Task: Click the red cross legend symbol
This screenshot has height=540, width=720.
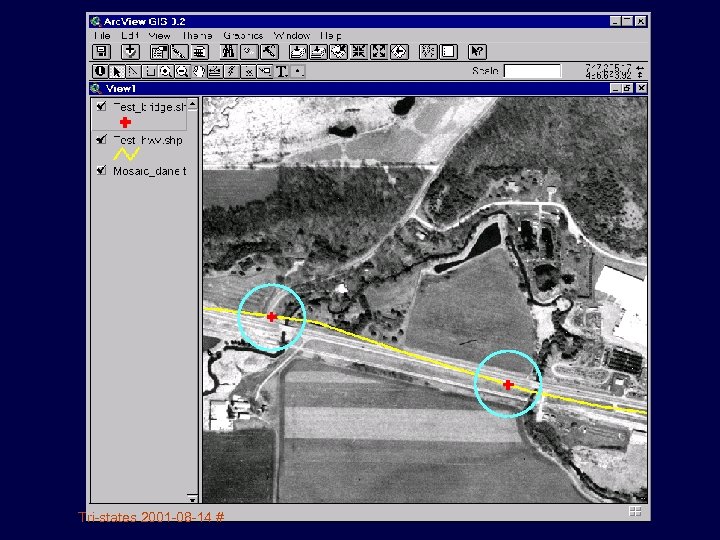Action: tap(125, 122)
